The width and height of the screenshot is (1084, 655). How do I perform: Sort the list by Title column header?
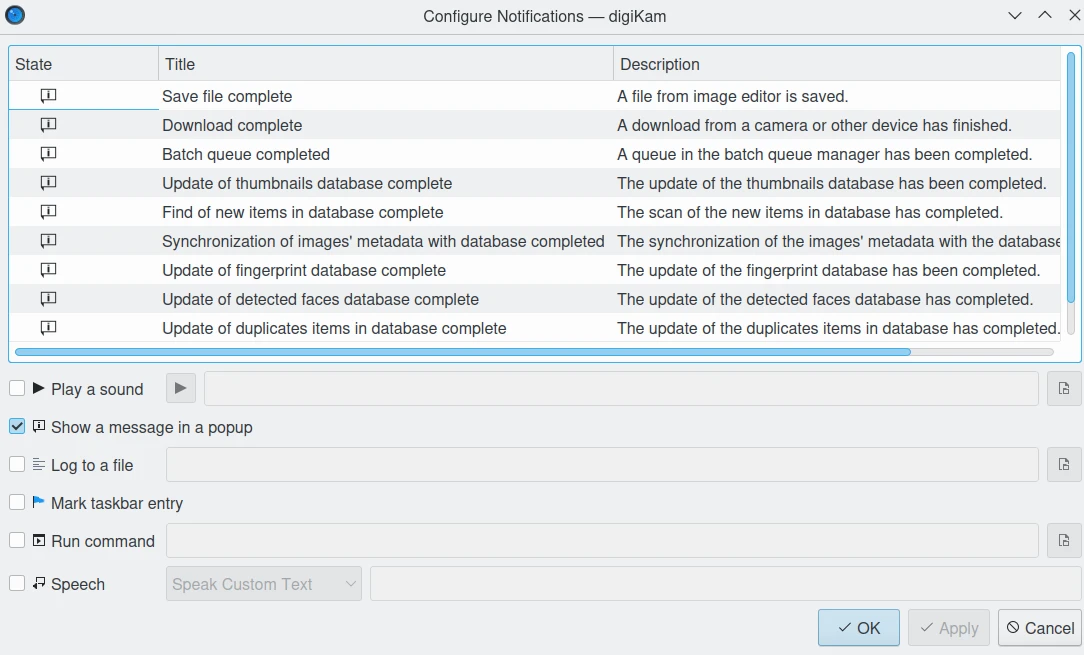pyautogui.click(x=386, y=64)
